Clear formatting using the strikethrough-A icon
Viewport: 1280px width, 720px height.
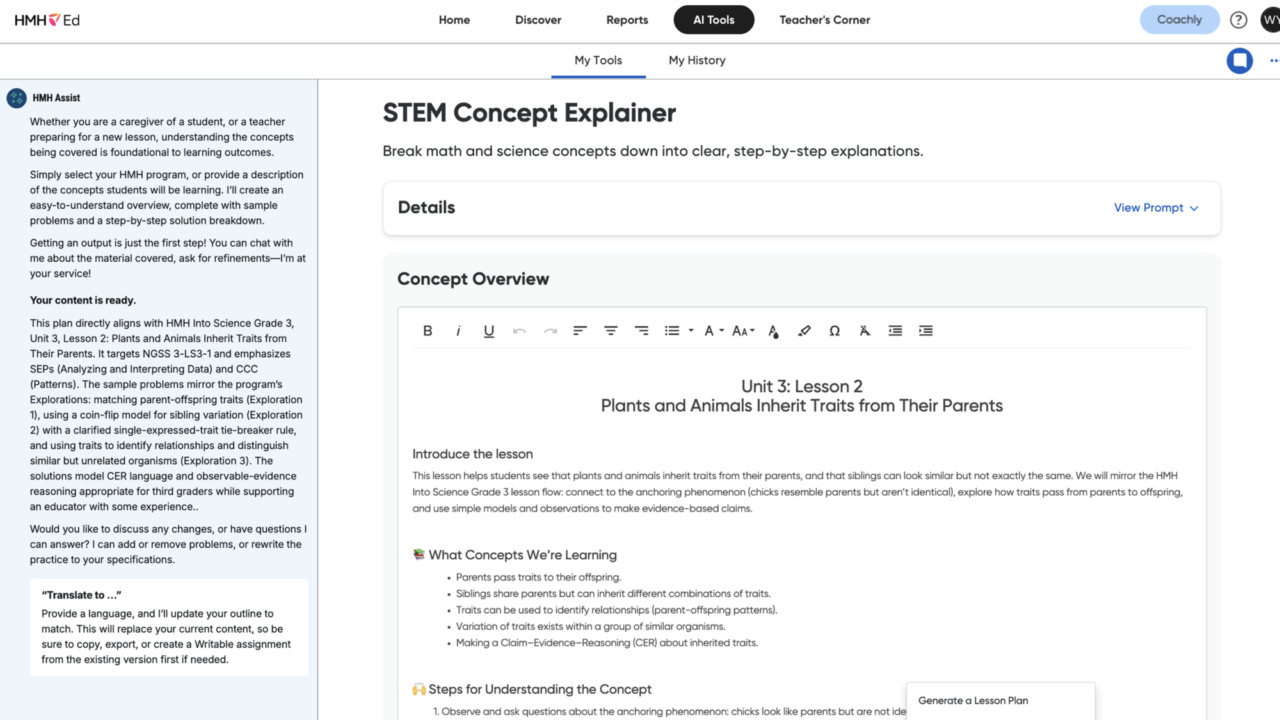coord(864,330)
